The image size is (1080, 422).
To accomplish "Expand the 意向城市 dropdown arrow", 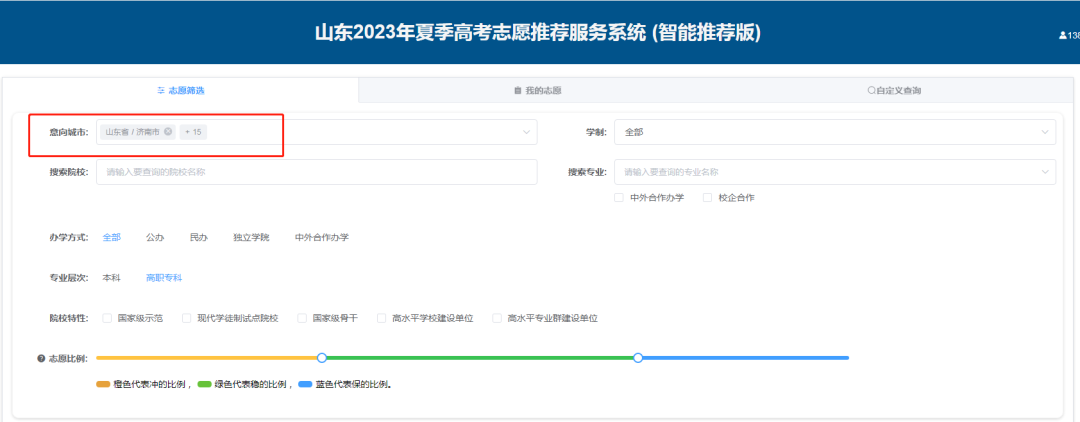I will click(x=526, y=132).
